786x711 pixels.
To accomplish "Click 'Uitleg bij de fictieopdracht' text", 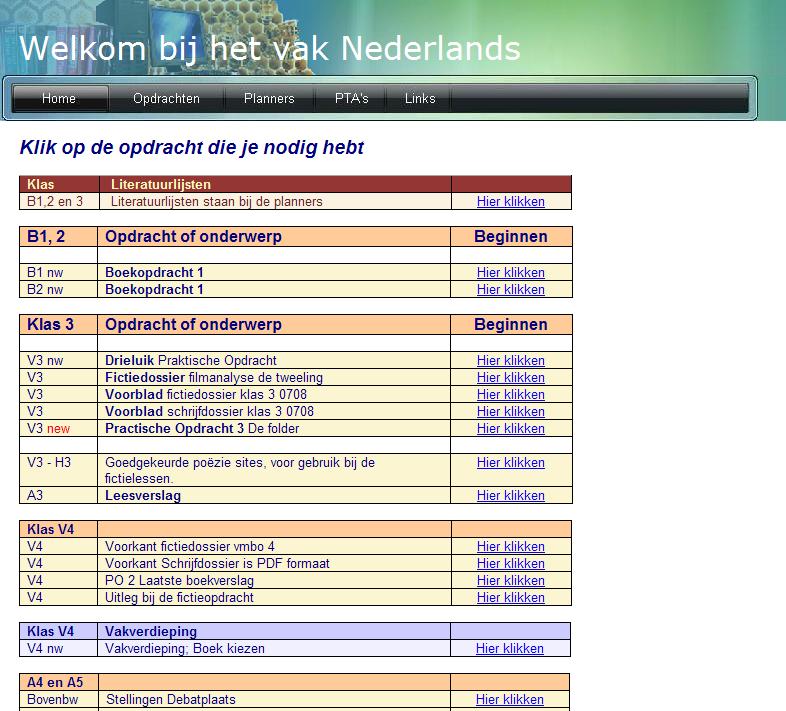I will 179,598.
